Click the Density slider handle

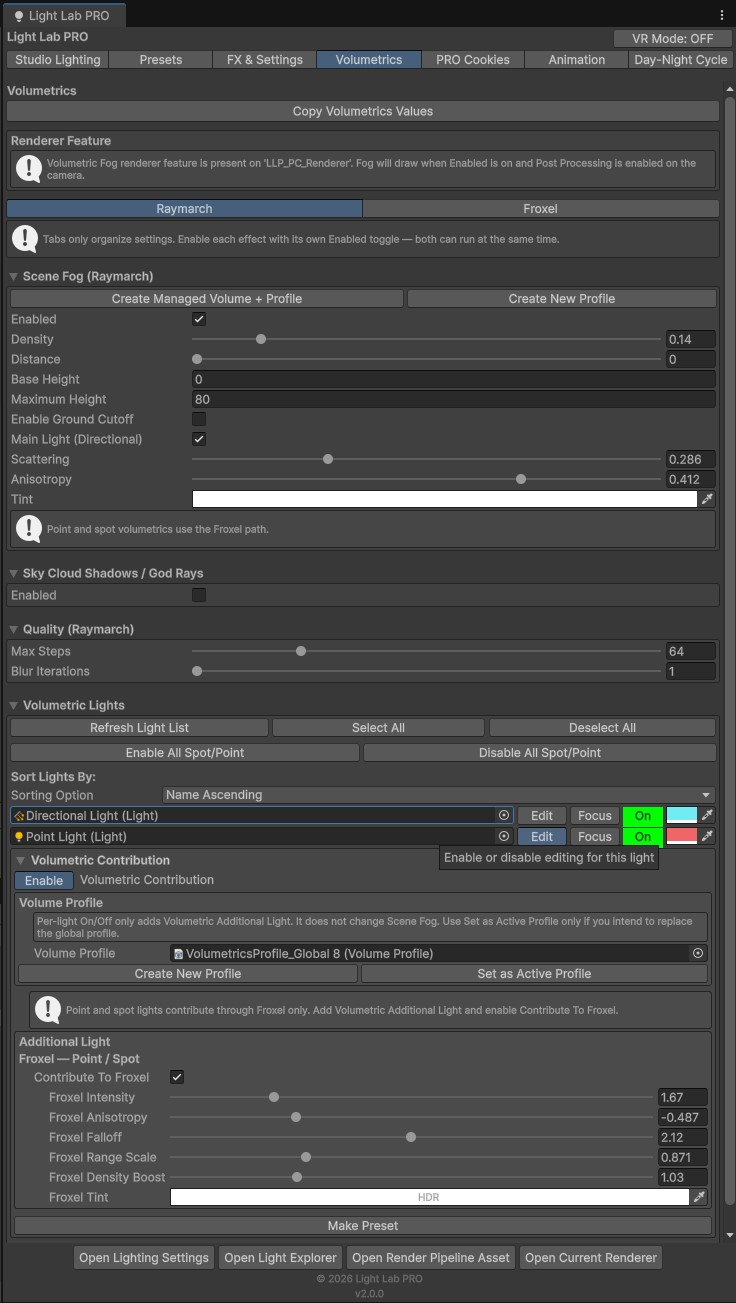tap(261, 339)
